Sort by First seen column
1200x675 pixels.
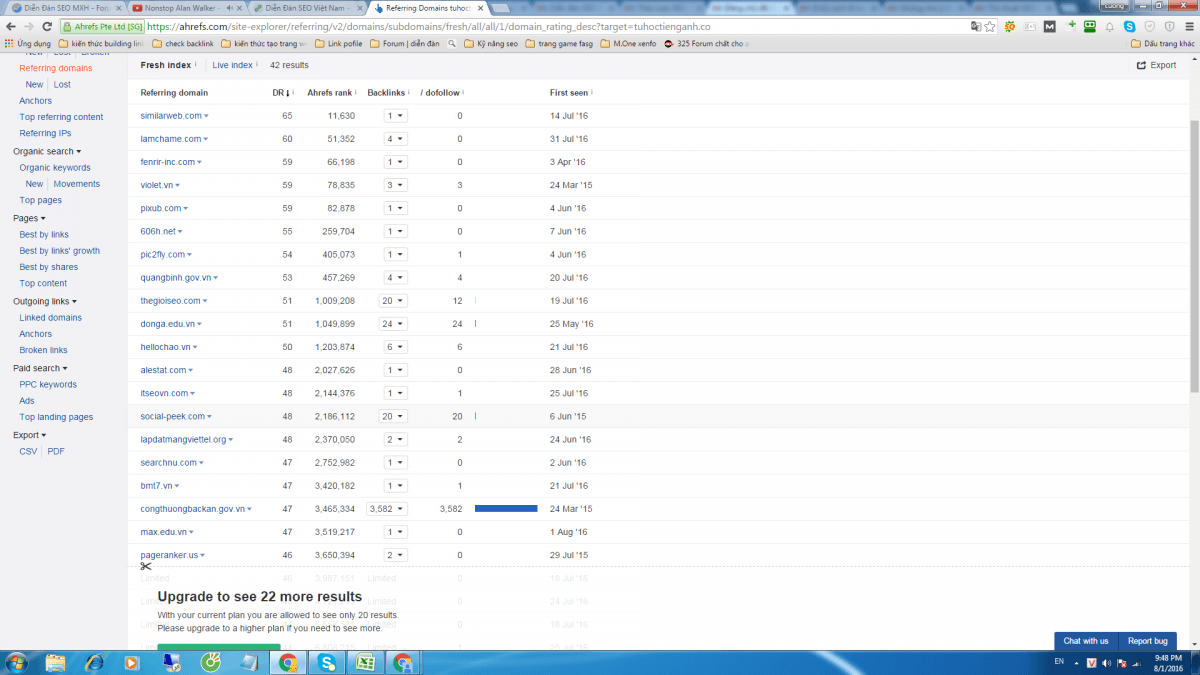pyautogui.click(x=569, y=93)
